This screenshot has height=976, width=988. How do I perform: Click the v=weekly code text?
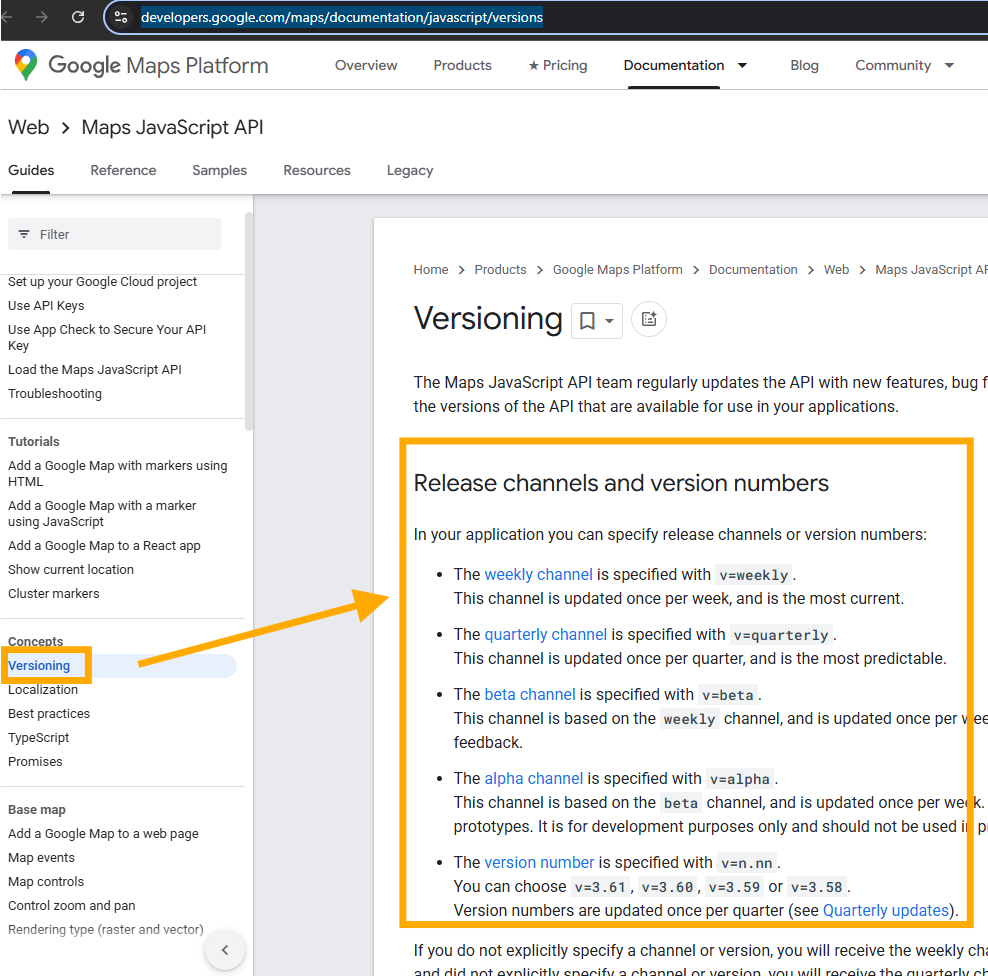[x=754, y=575]
